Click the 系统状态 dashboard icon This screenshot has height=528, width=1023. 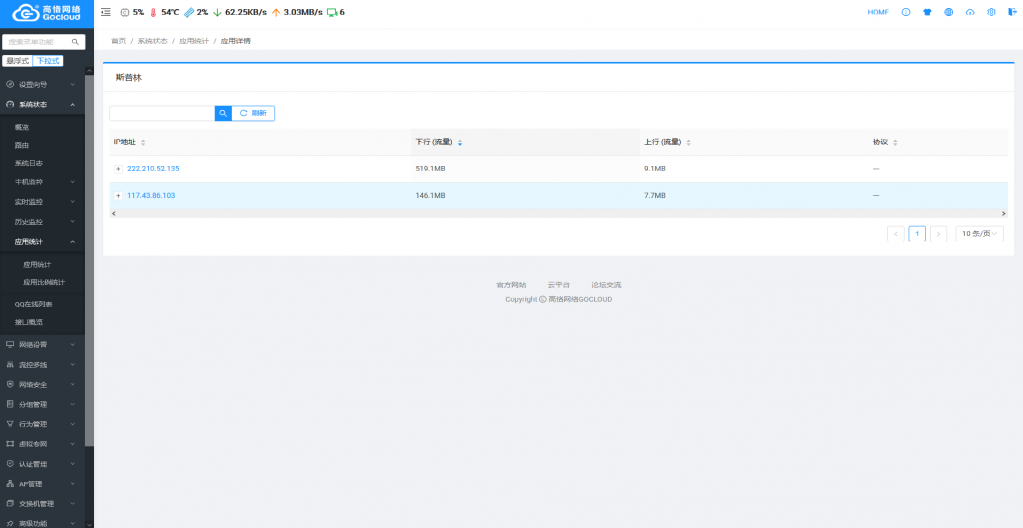tap(10, 104)
